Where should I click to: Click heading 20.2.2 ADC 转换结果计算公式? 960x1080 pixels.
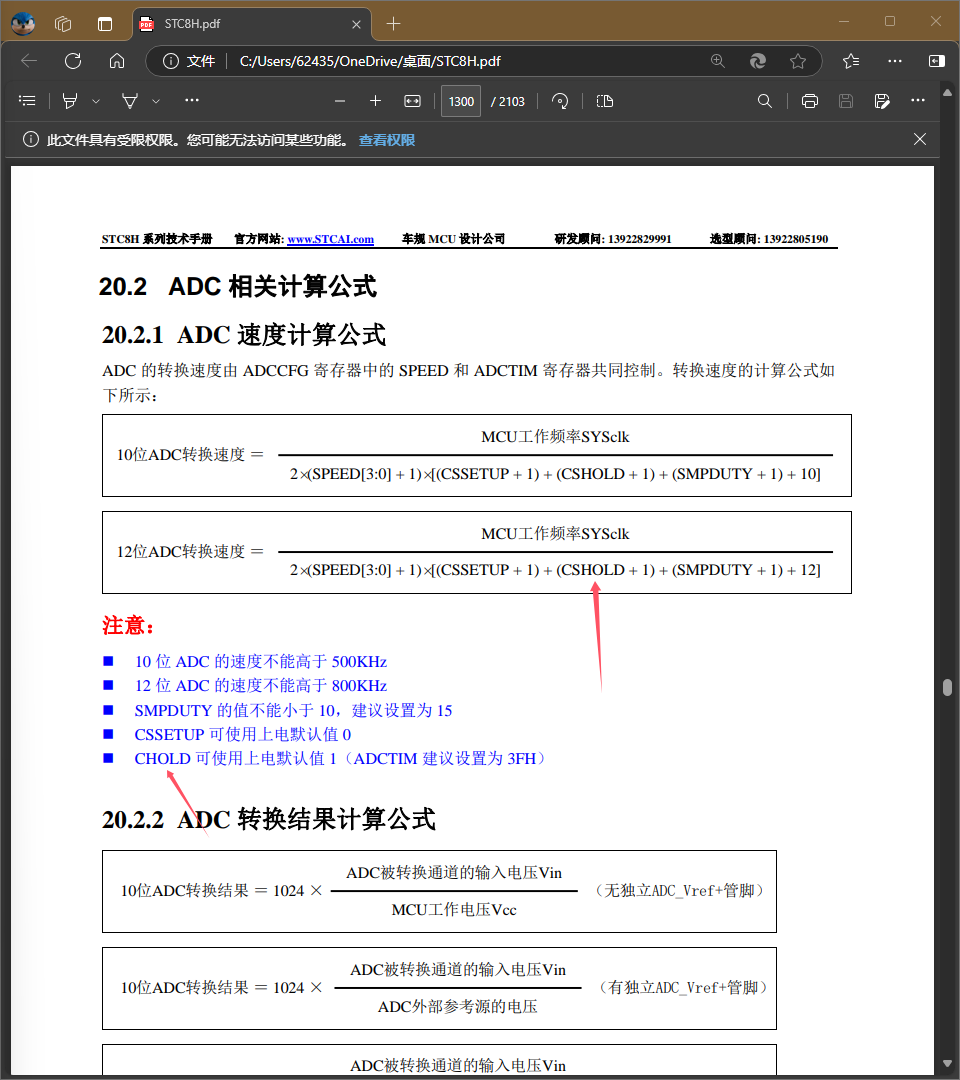[x=269, y=820]
